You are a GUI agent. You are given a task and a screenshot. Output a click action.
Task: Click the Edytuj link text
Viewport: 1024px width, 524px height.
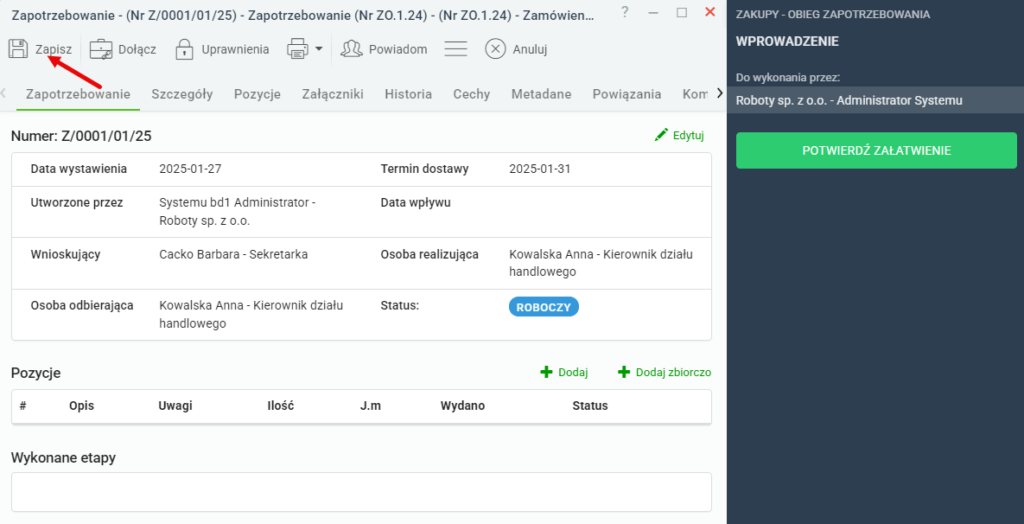[x=688, y=136]
